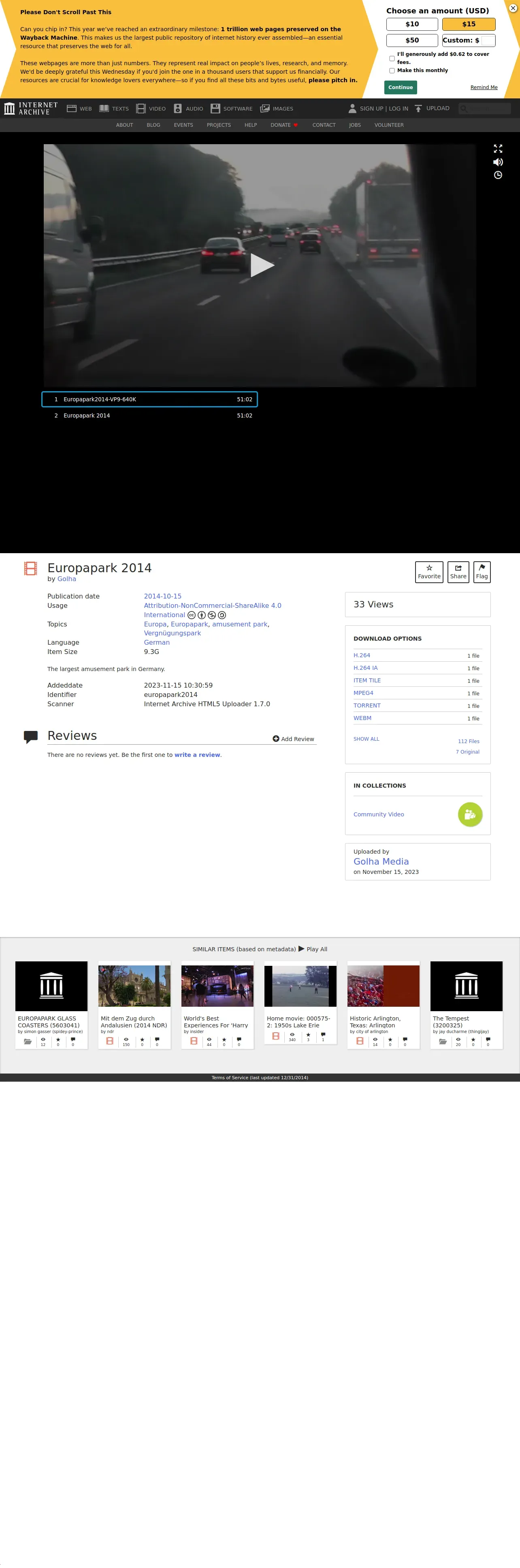Open the Texts menu item
This screenshot has height=1568, width=520.
114,109
